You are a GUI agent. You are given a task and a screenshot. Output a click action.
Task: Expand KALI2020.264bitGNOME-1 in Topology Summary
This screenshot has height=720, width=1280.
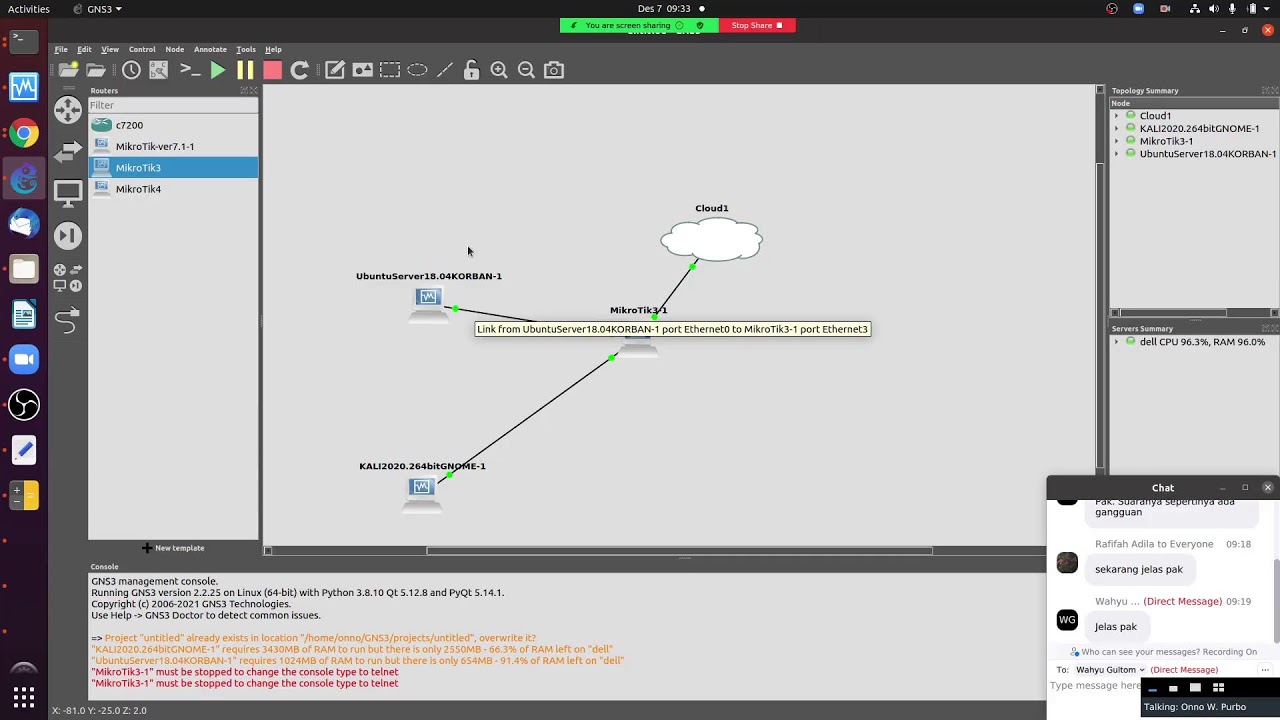pos(1117,129)
